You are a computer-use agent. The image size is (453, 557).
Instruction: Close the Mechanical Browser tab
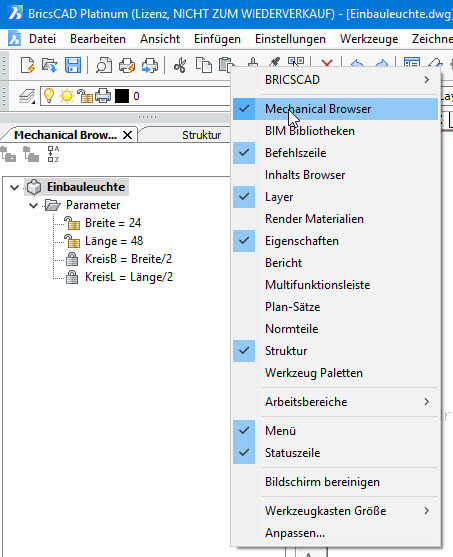[x=128, y=135]
